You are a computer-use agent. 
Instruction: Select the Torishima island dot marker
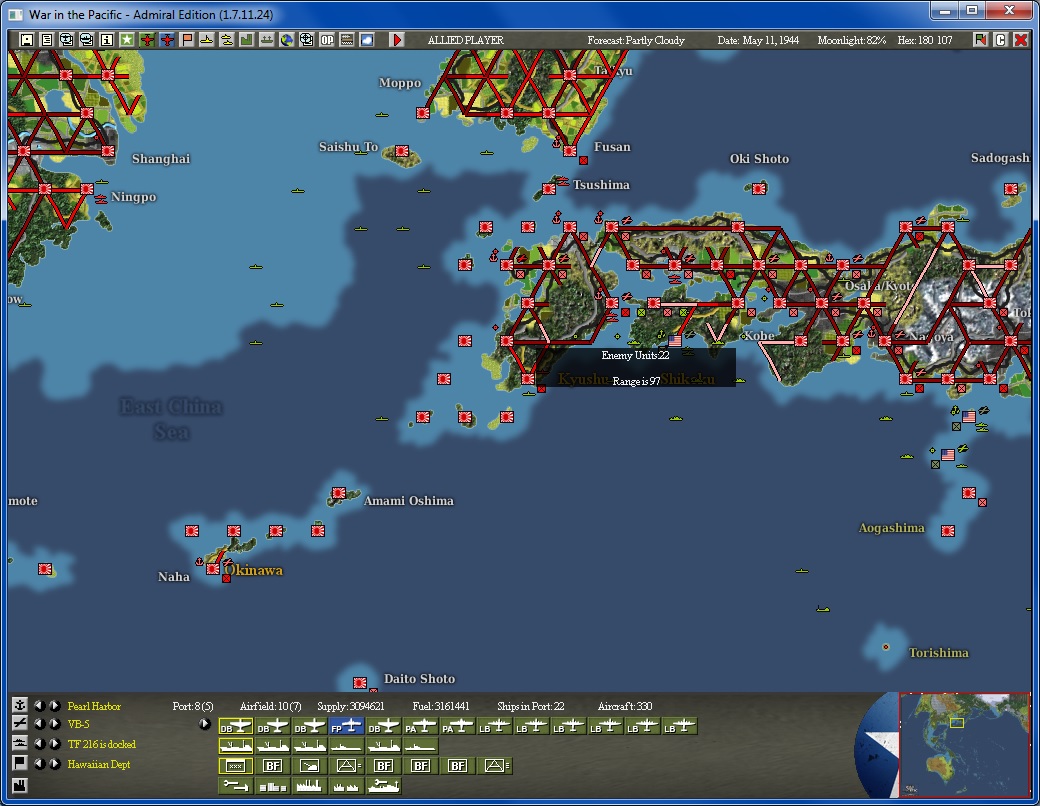pos(885,647)
